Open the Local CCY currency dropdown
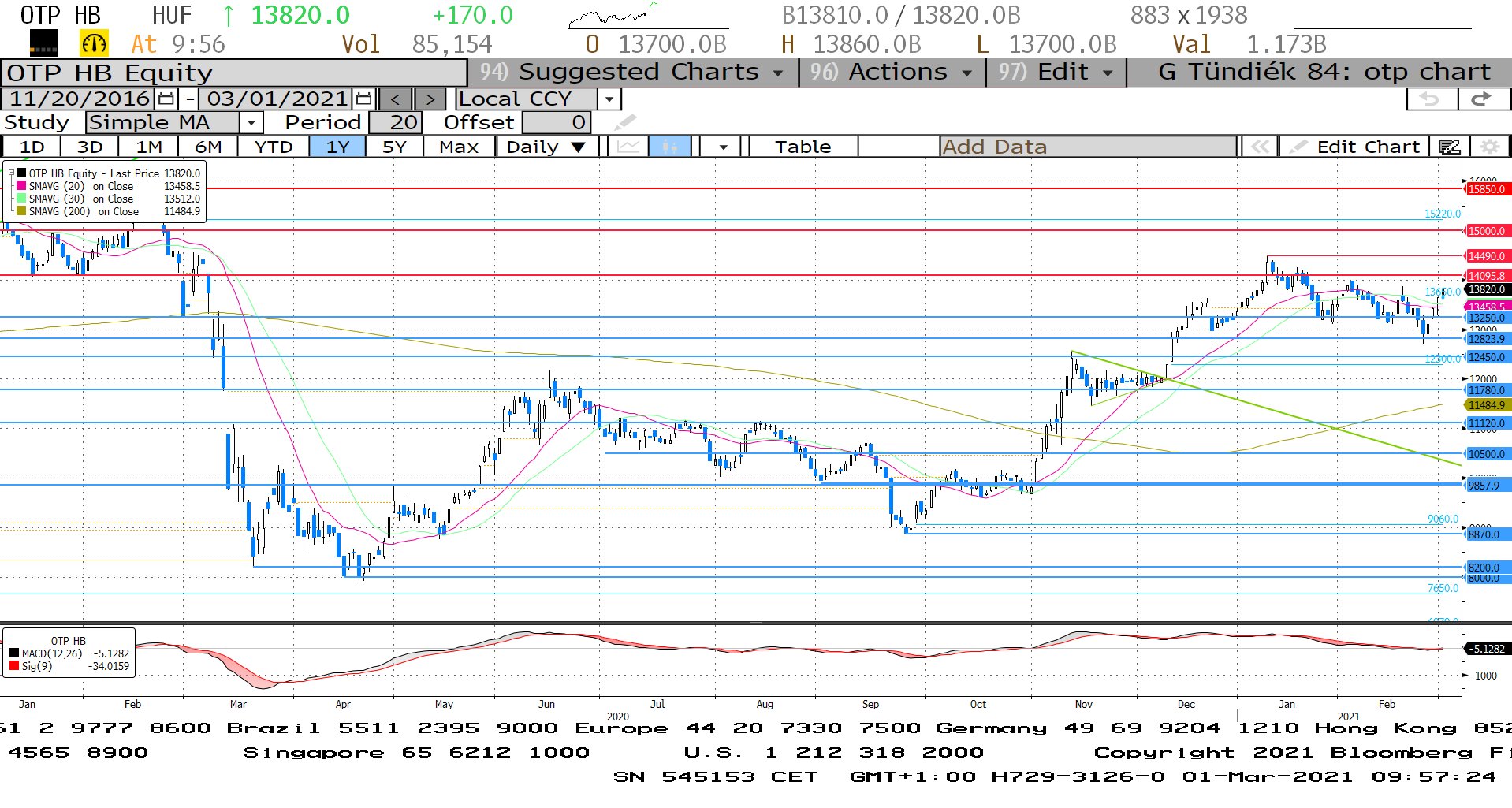Viewport: 1512px width, 808px height. pos(609,99)
